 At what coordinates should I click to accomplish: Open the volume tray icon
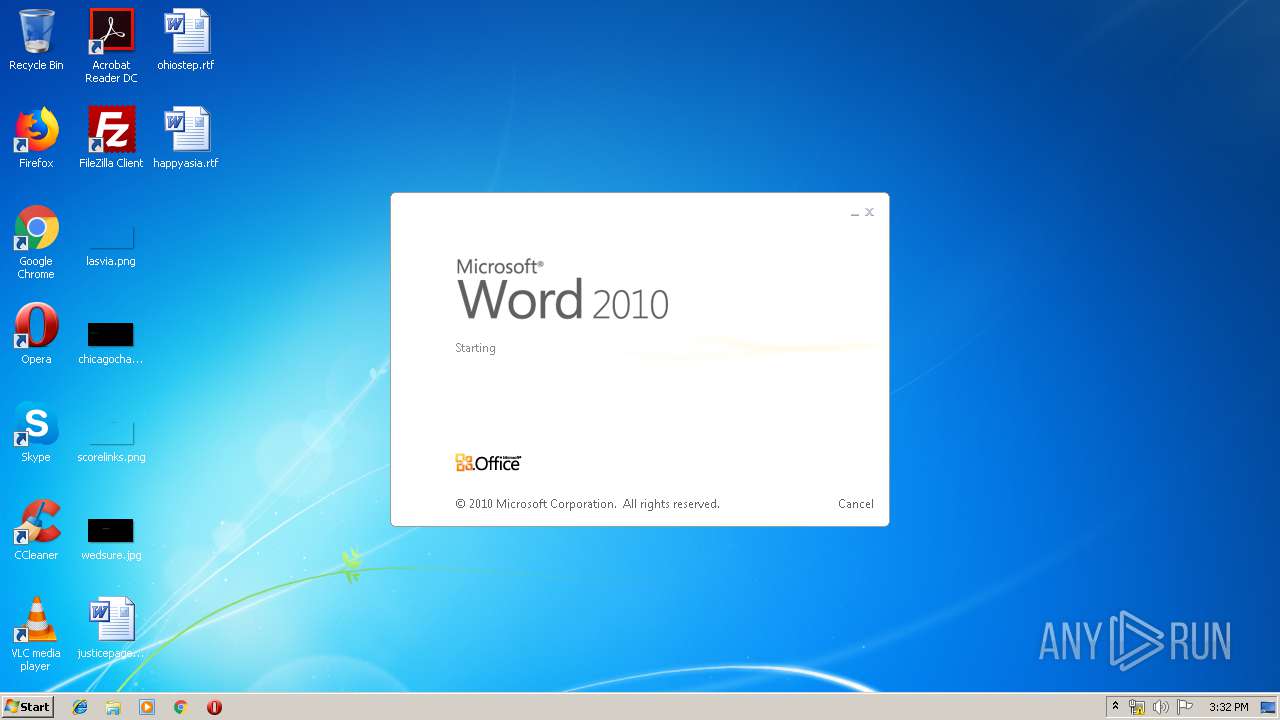click(1161, 707)
